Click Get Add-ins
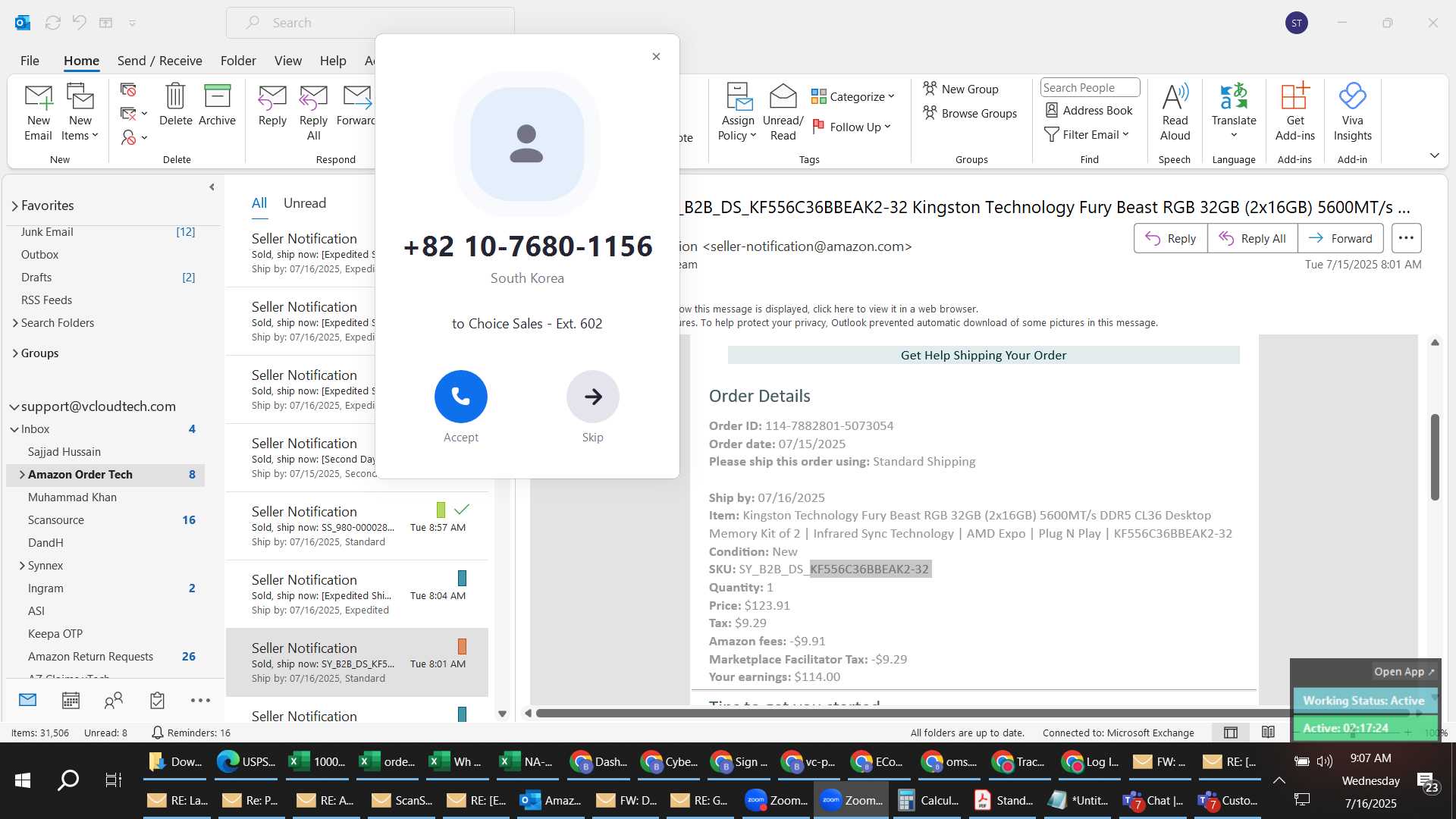Image resolution: width=1456 pixels, height=819 pixels. 1294,112
